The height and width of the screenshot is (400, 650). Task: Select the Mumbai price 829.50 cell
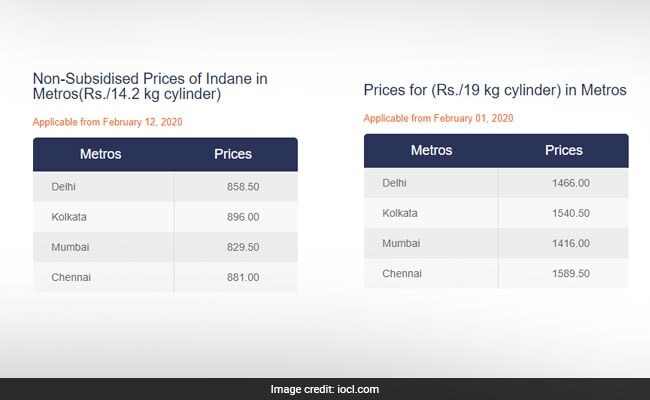[243, 247]
